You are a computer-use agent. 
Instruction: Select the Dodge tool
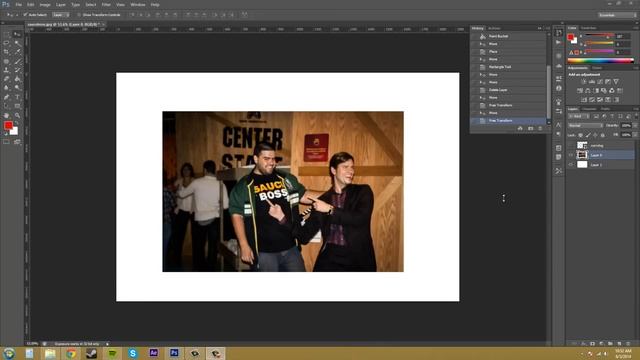(x=17, y=88)
